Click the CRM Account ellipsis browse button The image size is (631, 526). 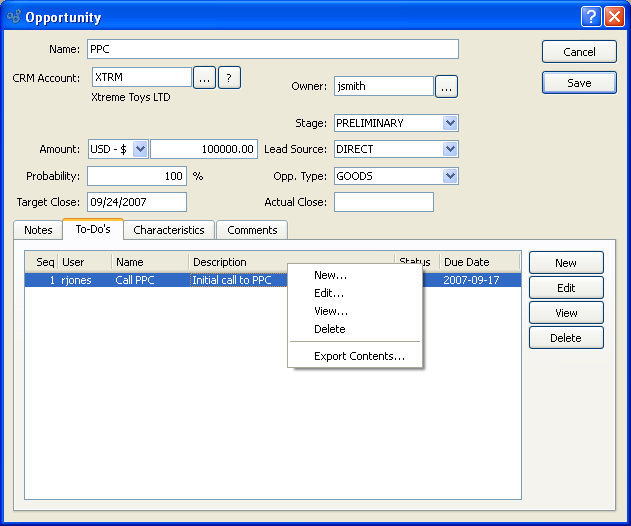(x=204, y=78)
